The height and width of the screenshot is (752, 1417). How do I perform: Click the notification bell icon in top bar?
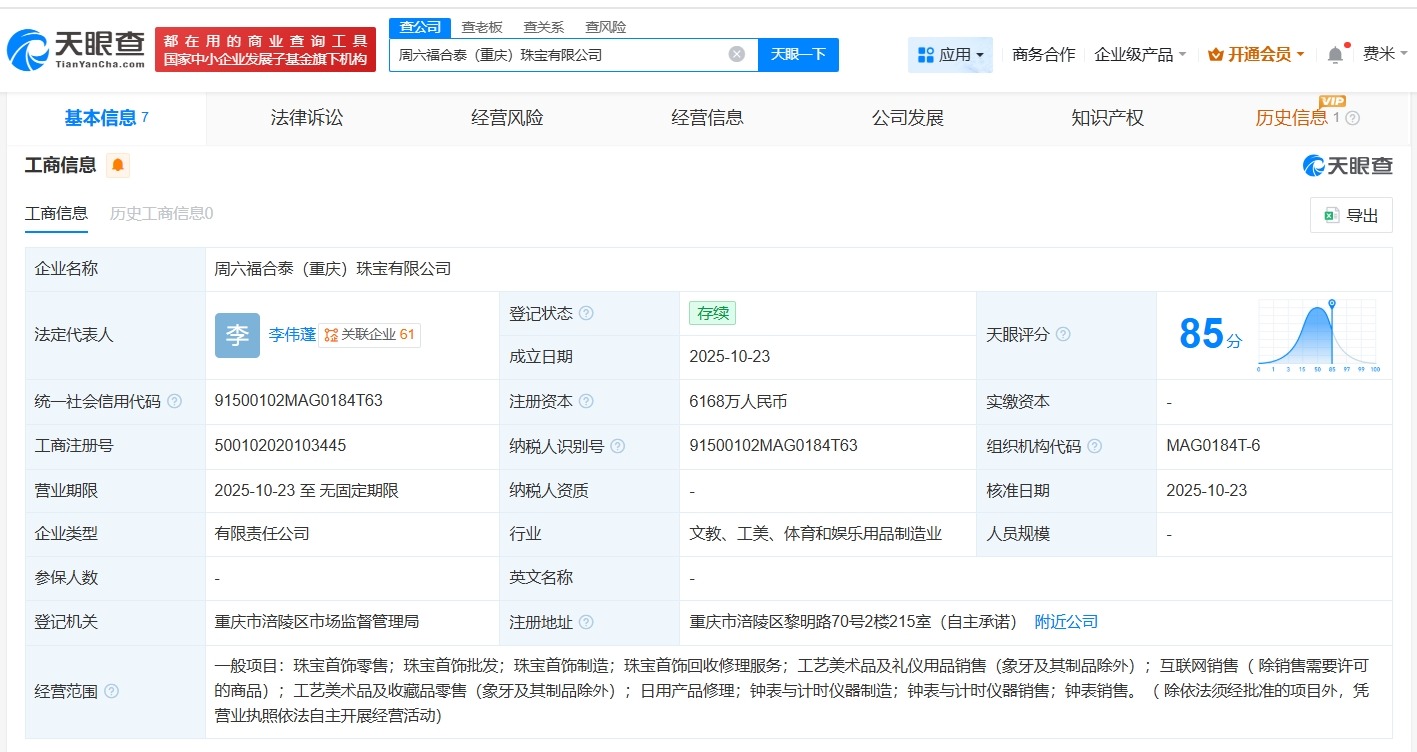point(1333,54)
